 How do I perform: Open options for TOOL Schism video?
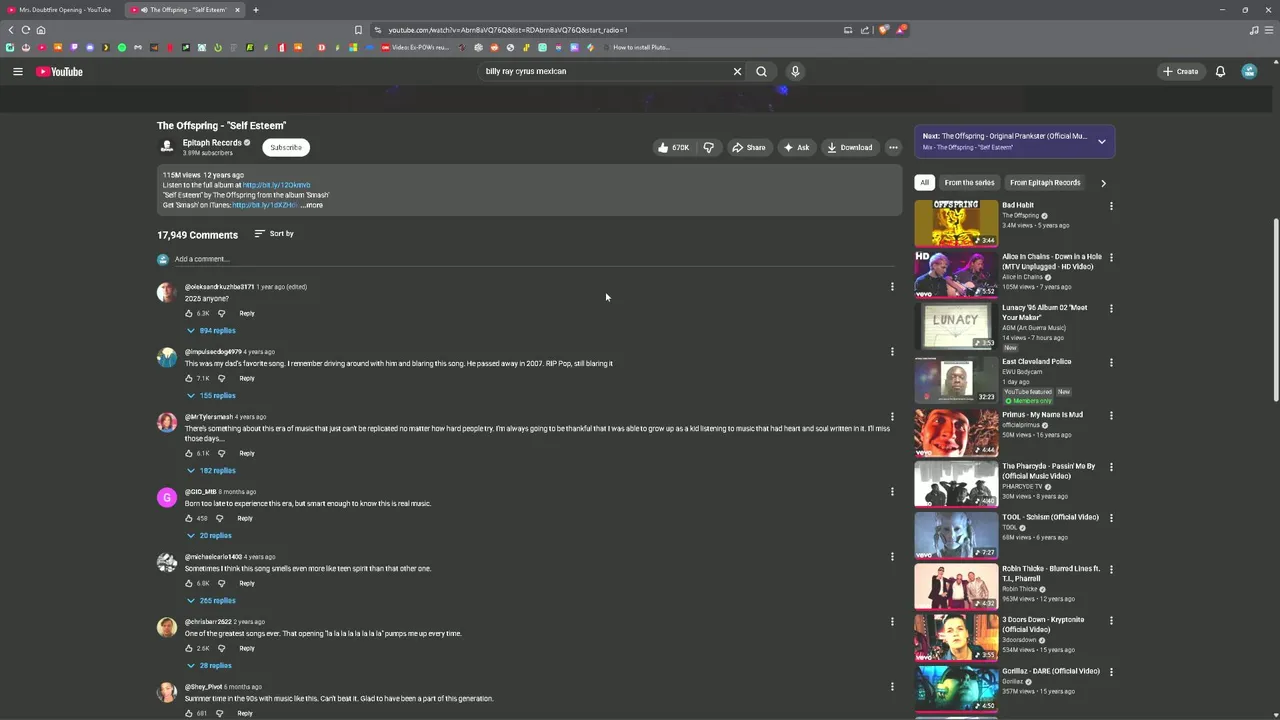[x=1111, y=518]
